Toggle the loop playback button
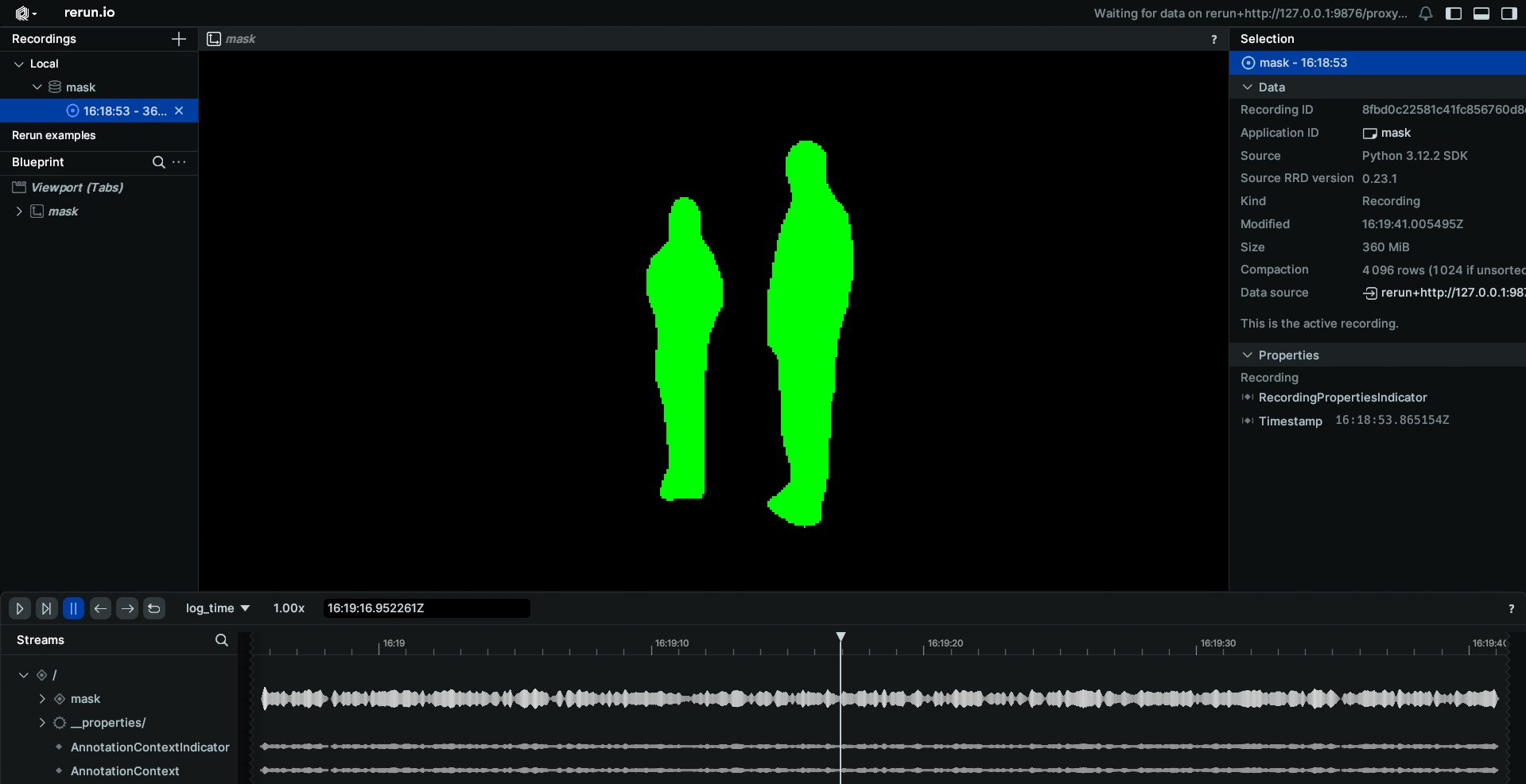 154,608
